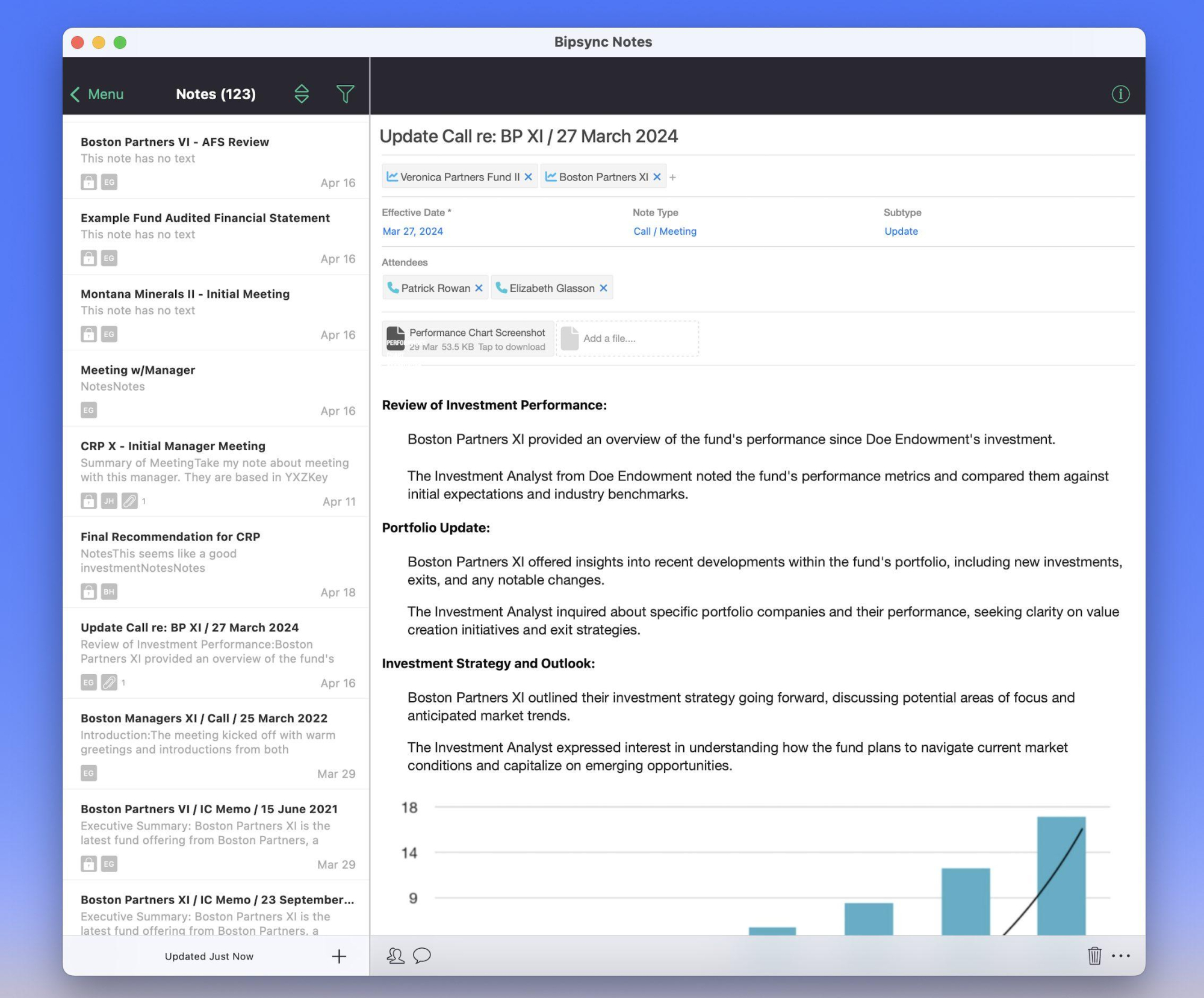This screenshot has width=1204, height=998.
Task: Click Investment Strategy and Outlook heading
Action: pos(488,663)
